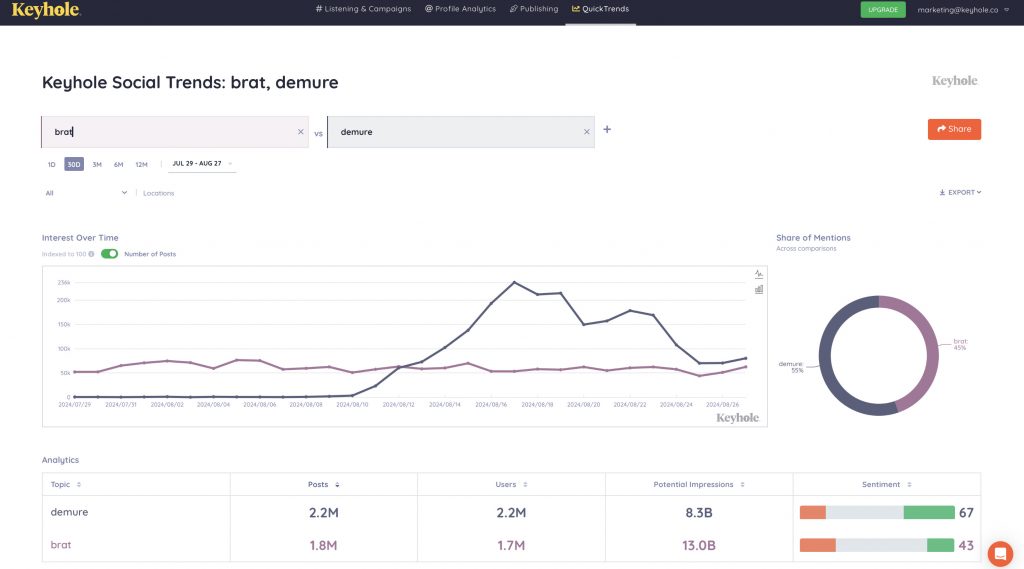Sort table by Topic column arrows
The height and width of the screenshot is (569, 1024).
pyautogui.click(x=78, y=485)
